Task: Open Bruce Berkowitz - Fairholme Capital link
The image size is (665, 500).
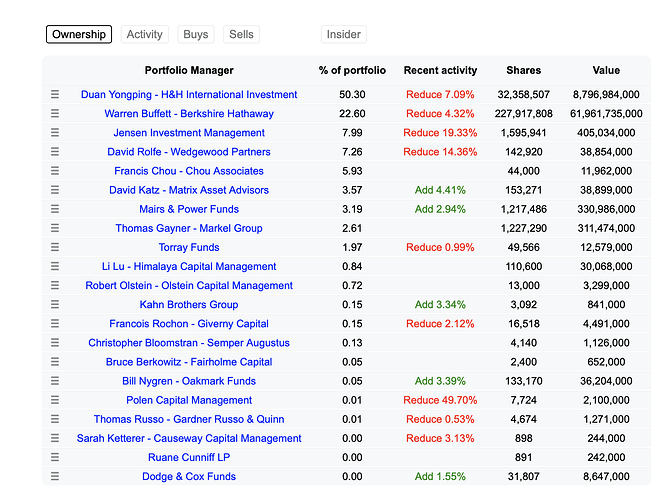Action: click(189, 361)
